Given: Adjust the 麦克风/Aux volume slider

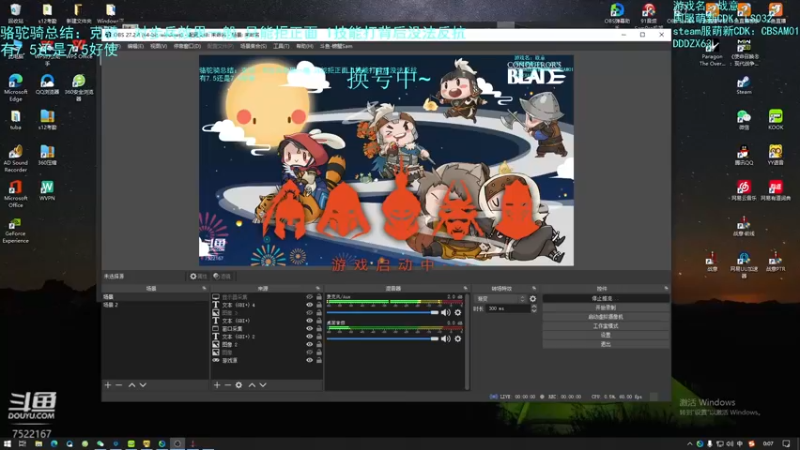Looking at the screenshot, I should point(383,312).
